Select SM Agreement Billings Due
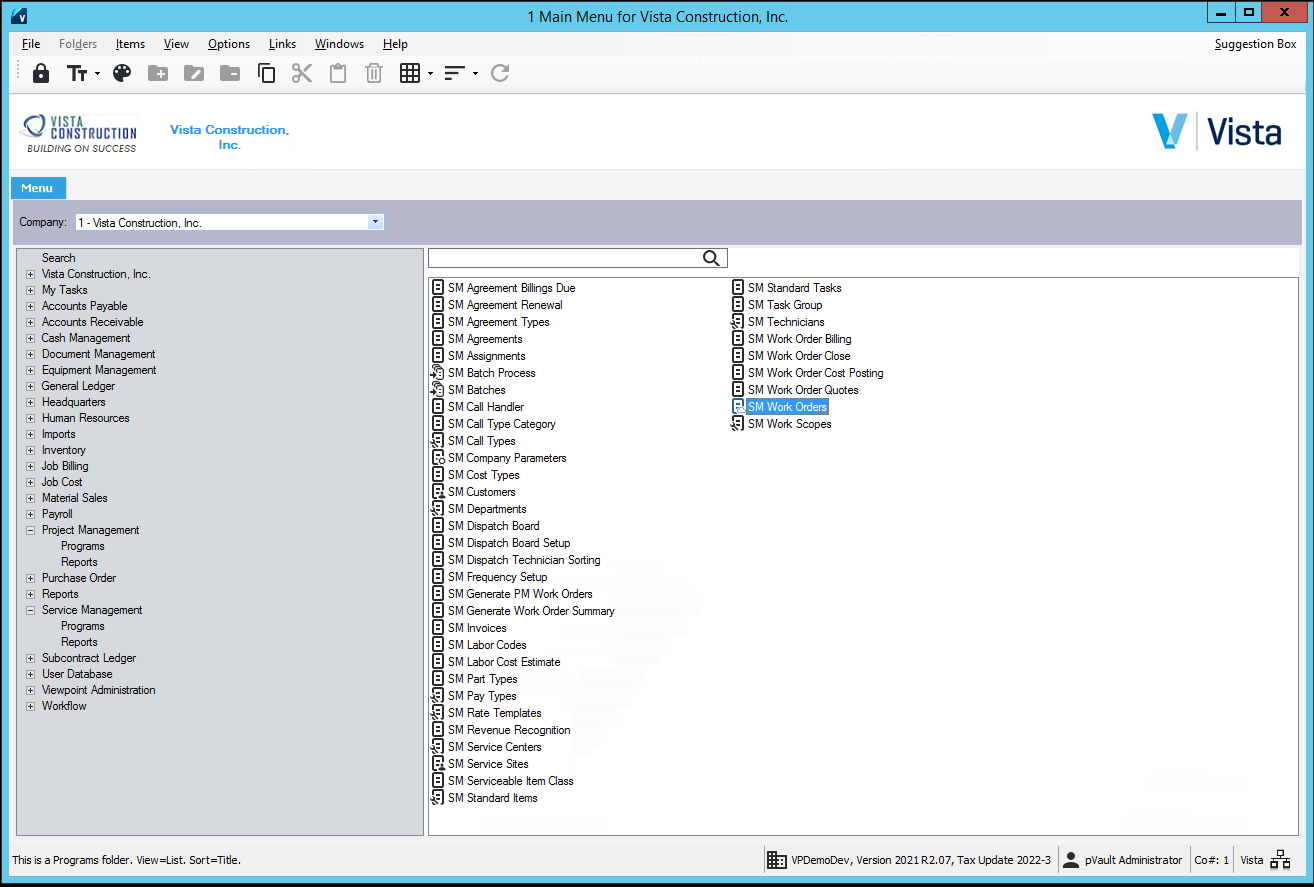The height and width of the screenshot is (887, 1314). [511, 288]
